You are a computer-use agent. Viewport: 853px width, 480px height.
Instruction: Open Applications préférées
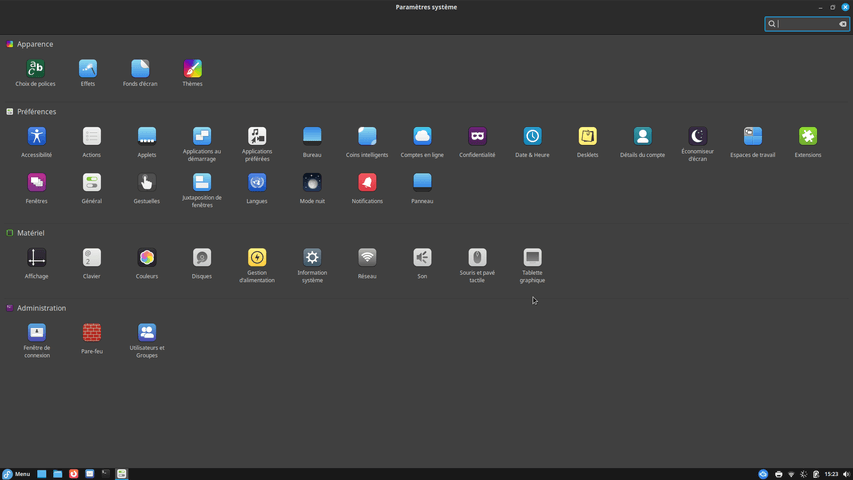tap(257, 144)
